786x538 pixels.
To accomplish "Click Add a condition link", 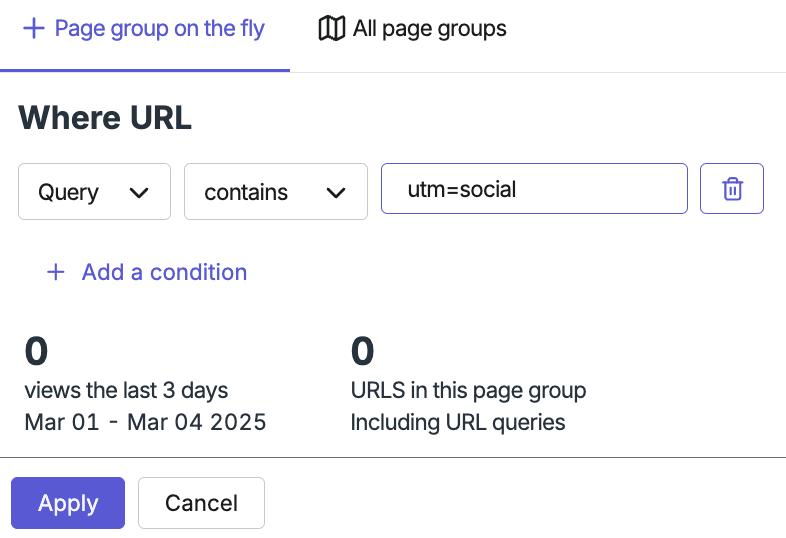I will click(147, 272).
